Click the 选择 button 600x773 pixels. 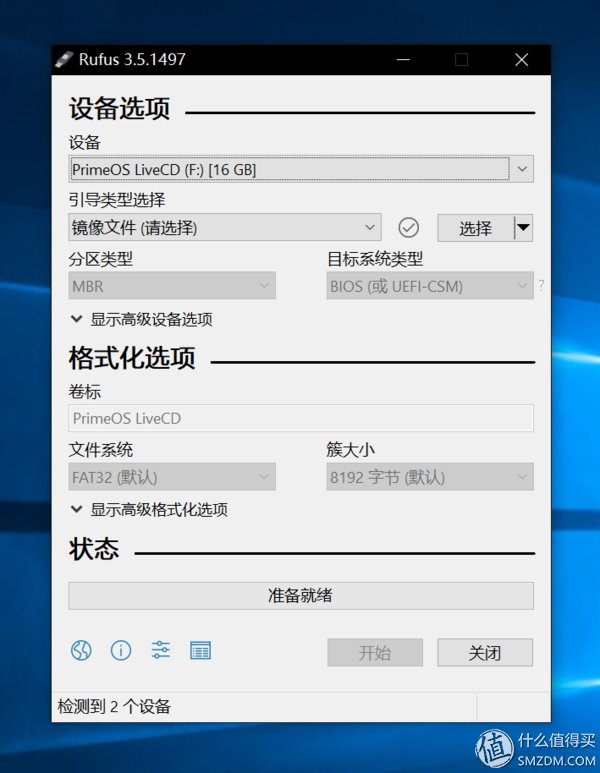pos(476,228)
